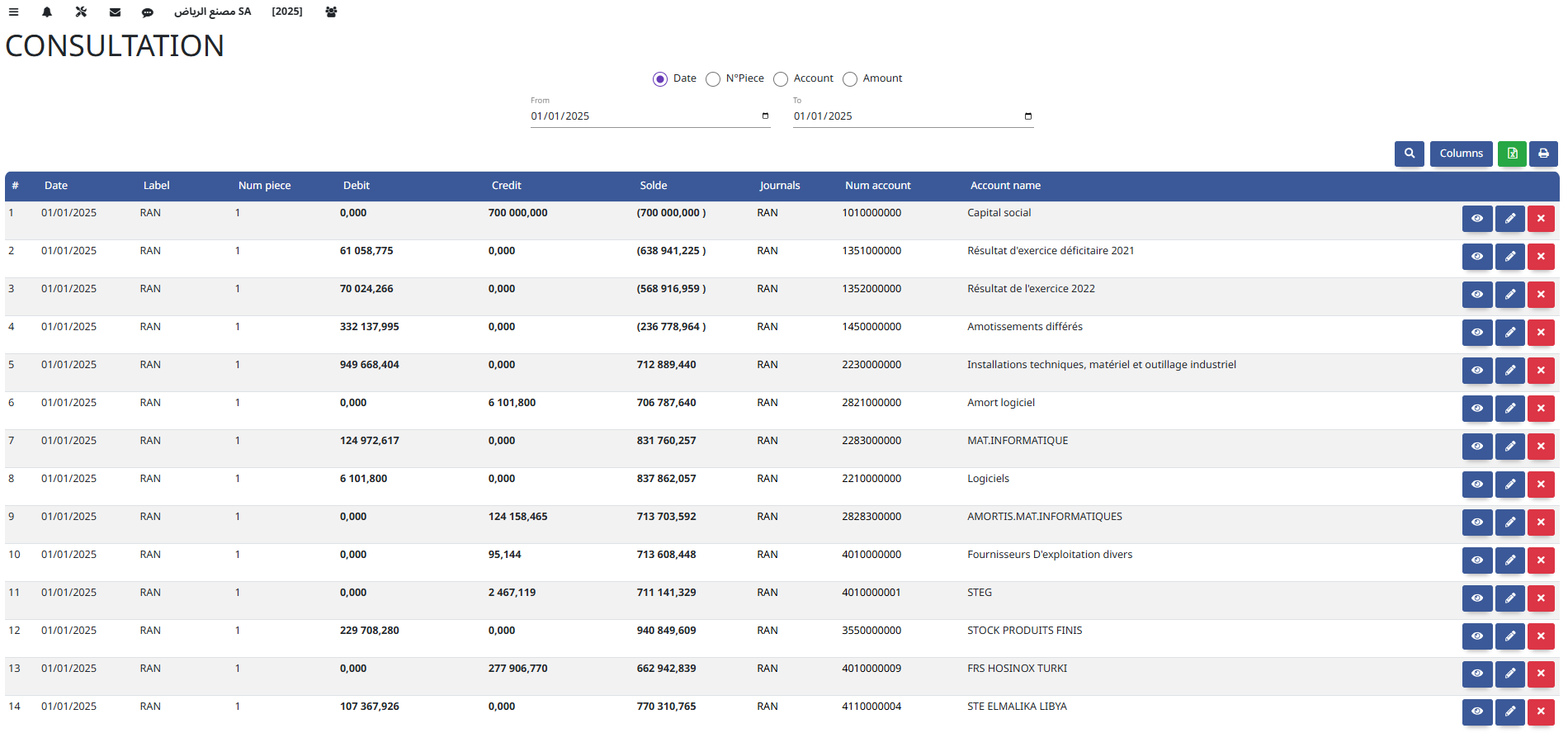
Task: Sort by the Date column header
Action: [x=56, y=186]
